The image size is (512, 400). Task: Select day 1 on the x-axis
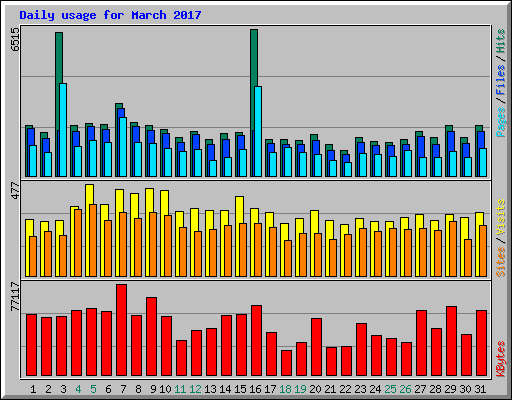tap(33, 389)
